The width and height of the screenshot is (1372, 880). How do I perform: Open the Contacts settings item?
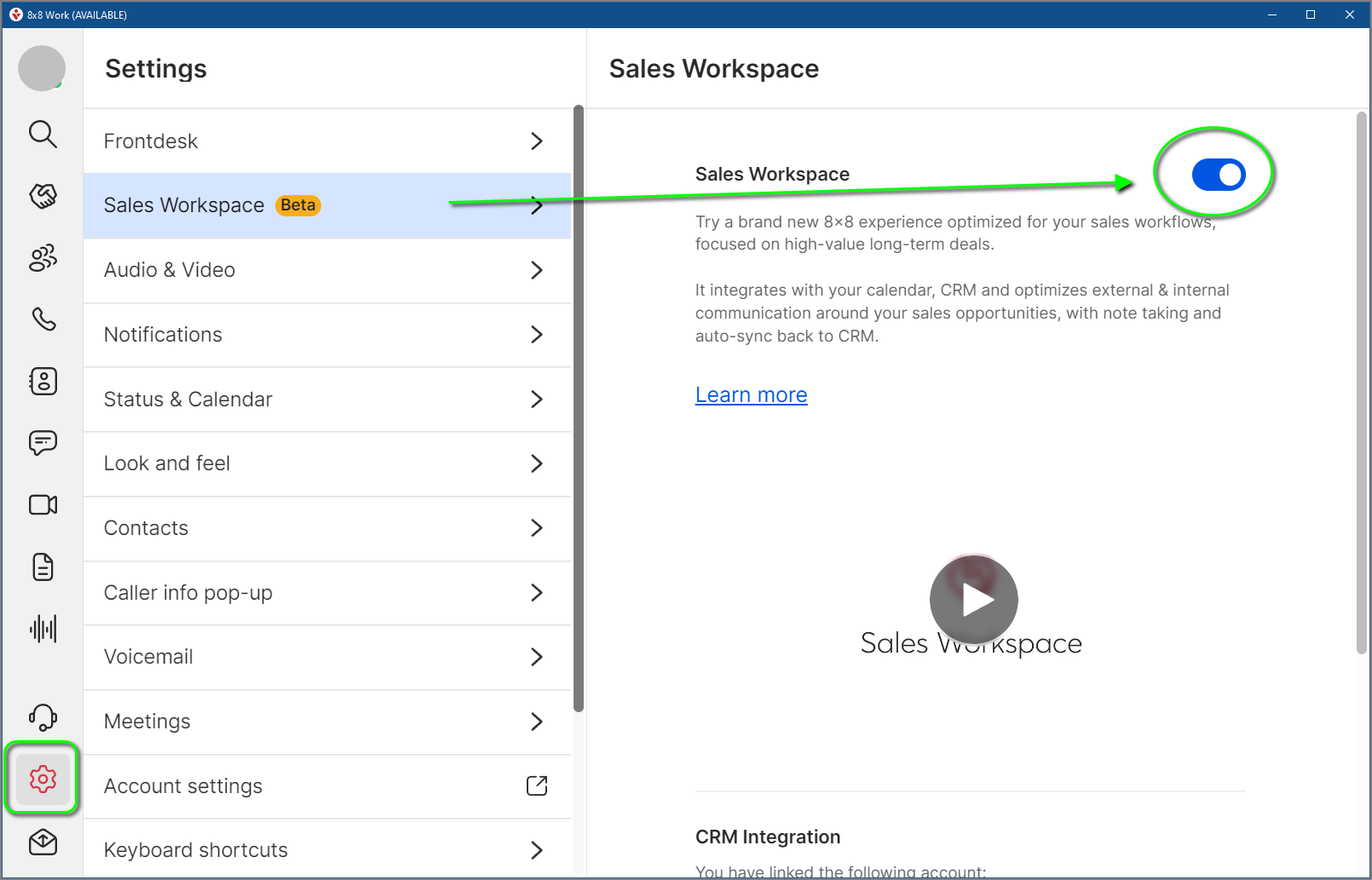pos(327,528)
